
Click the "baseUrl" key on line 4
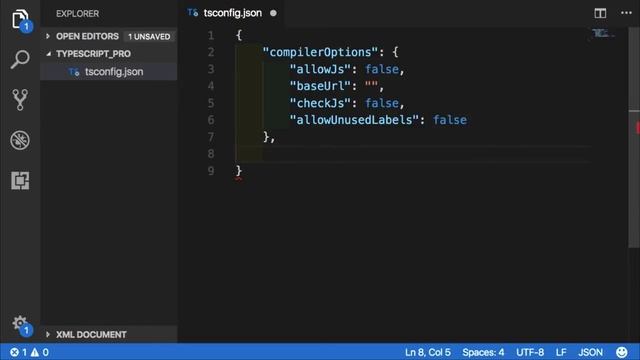click(x=320, y=86)
